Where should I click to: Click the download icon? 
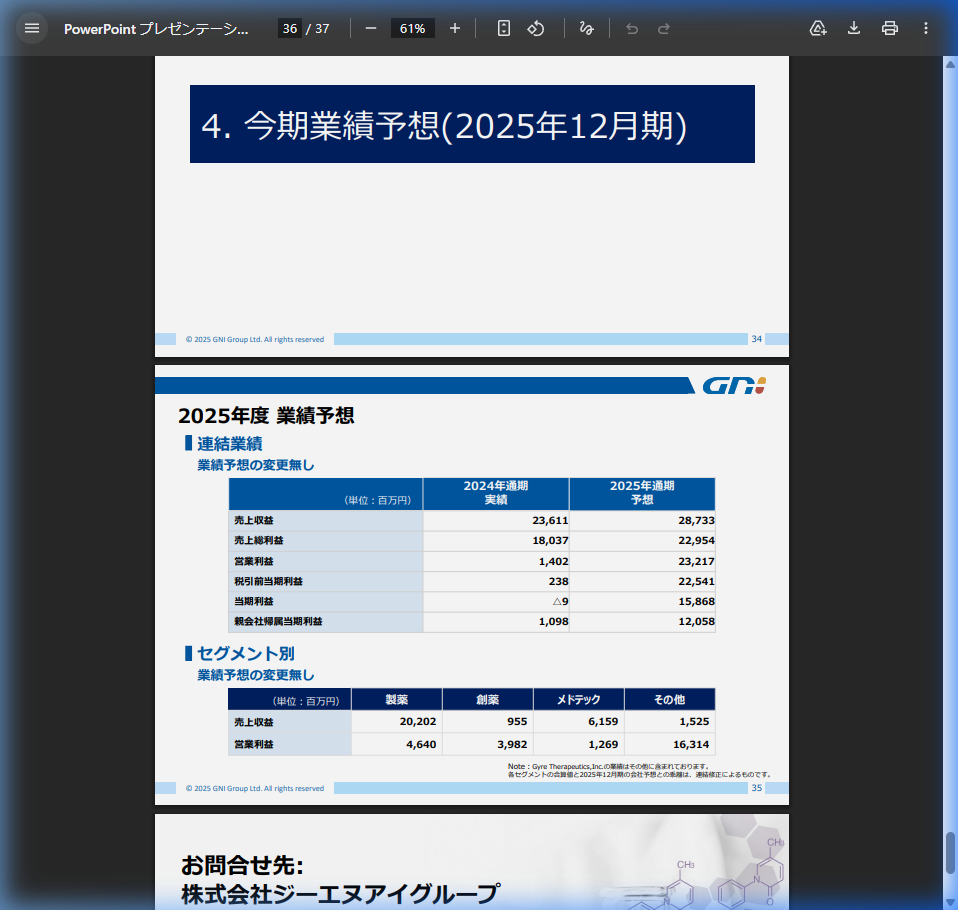(853, 28)
